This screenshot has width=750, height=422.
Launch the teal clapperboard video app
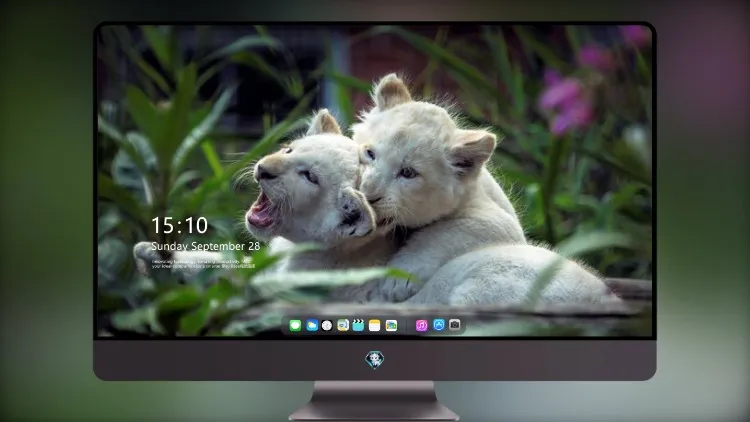pos(358,326)
